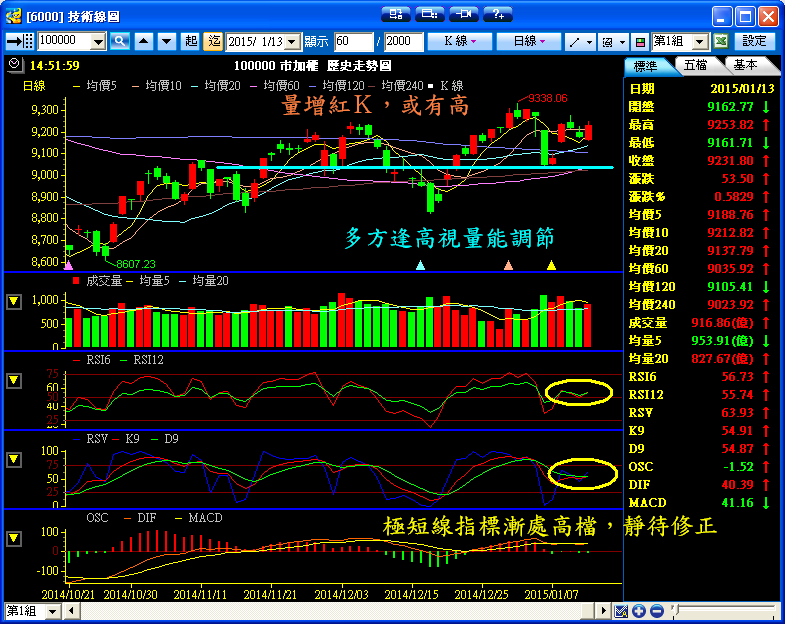This screenshot has height=624, width=785.
Task: Click the magnifier search icon beside symbol box
Action: 120,41
